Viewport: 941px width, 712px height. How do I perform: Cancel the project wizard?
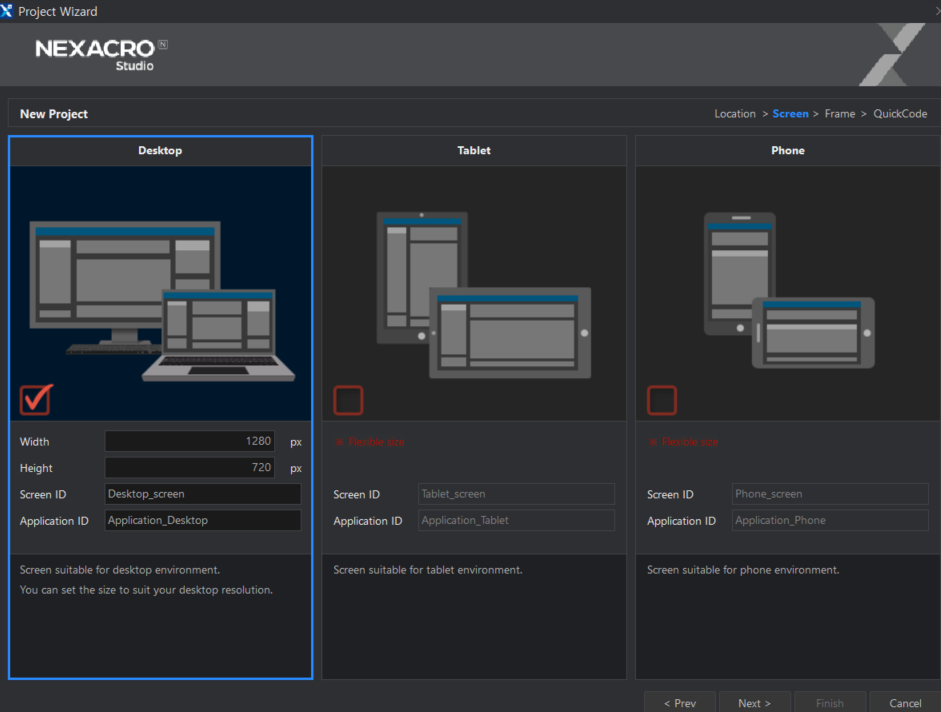(x=905, y=702)
